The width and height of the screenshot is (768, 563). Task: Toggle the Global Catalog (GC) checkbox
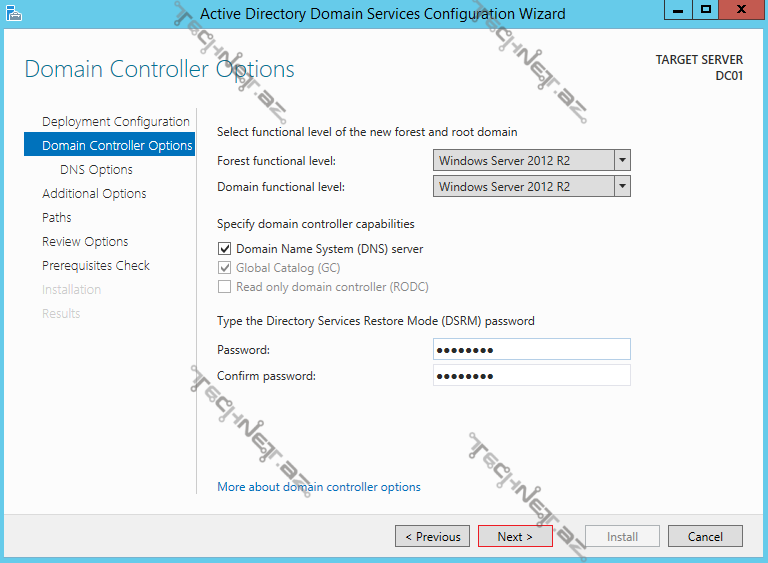224,268
